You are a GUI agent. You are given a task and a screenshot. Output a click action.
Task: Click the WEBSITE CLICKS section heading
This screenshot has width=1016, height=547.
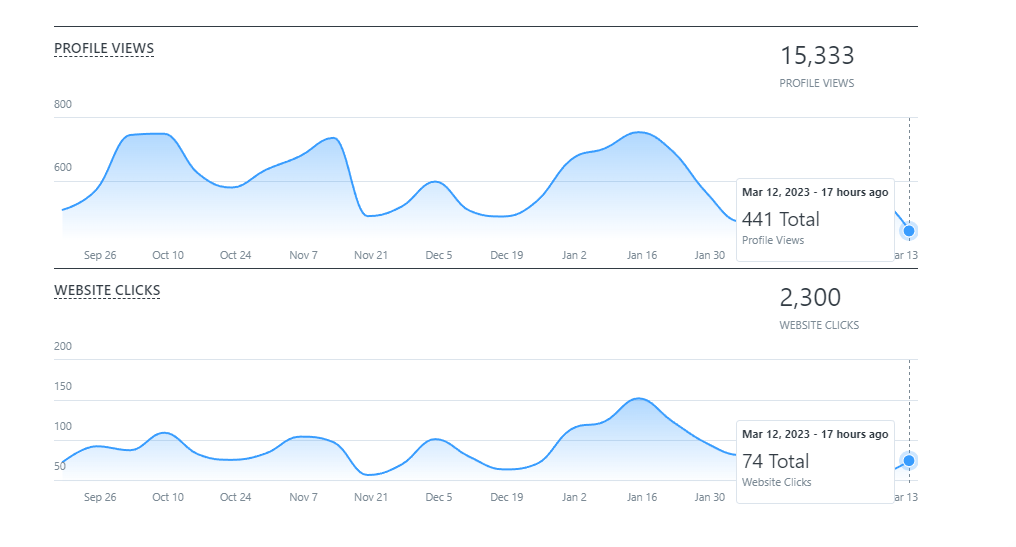107,290
